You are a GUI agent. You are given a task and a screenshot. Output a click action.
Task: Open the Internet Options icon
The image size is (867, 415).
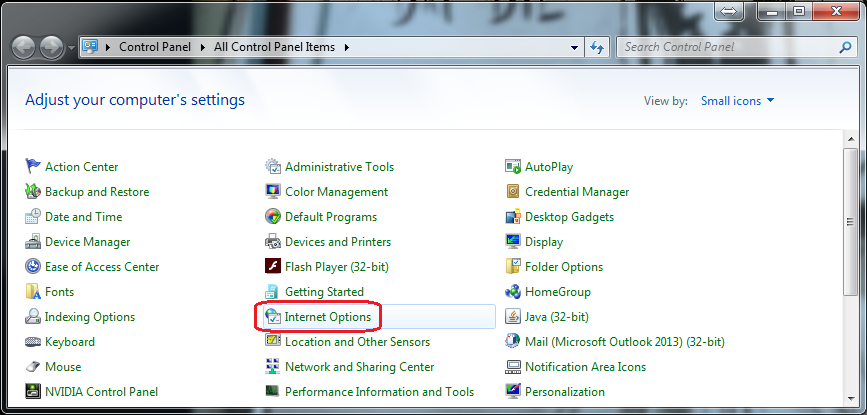point(273,317)
